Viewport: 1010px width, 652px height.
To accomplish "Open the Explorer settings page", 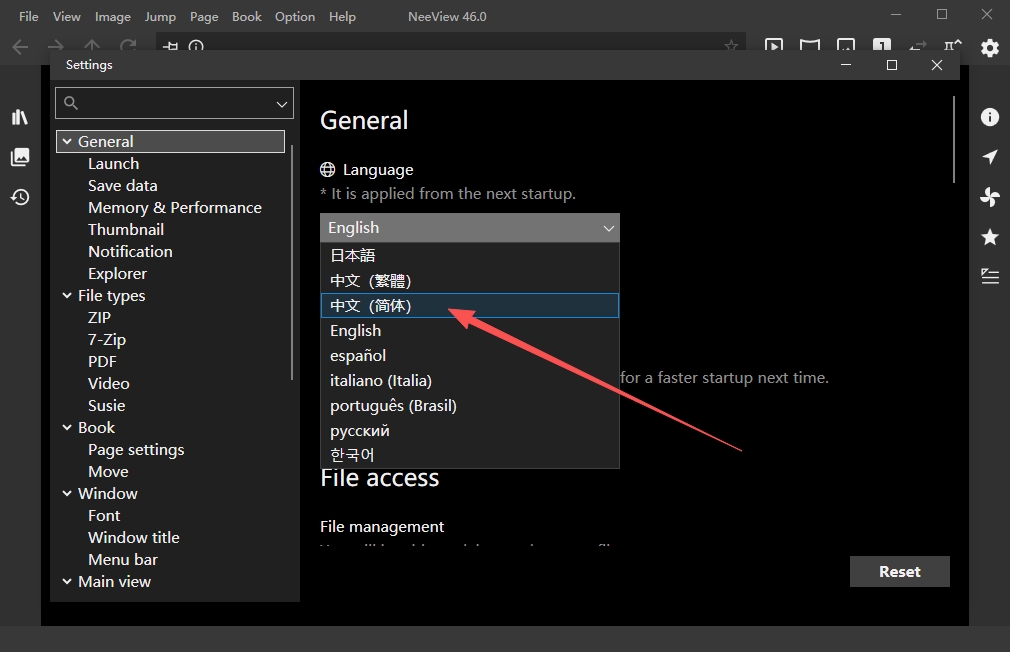I will [x=117, y=274].
